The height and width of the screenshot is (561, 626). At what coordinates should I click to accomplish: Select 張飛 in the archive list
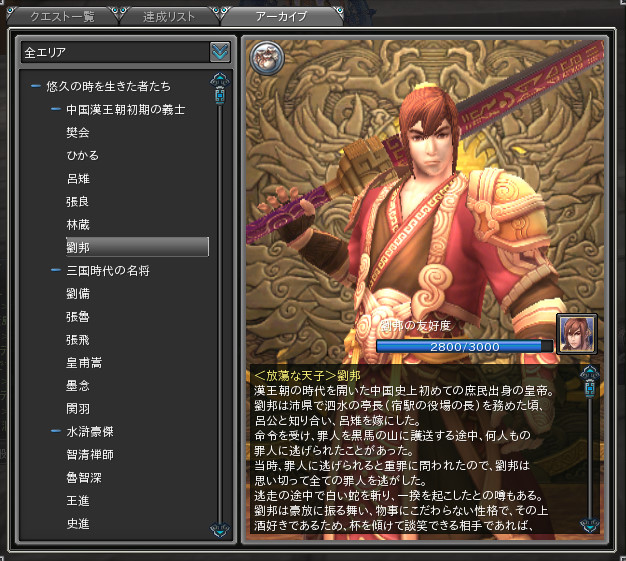coord(78,340)
